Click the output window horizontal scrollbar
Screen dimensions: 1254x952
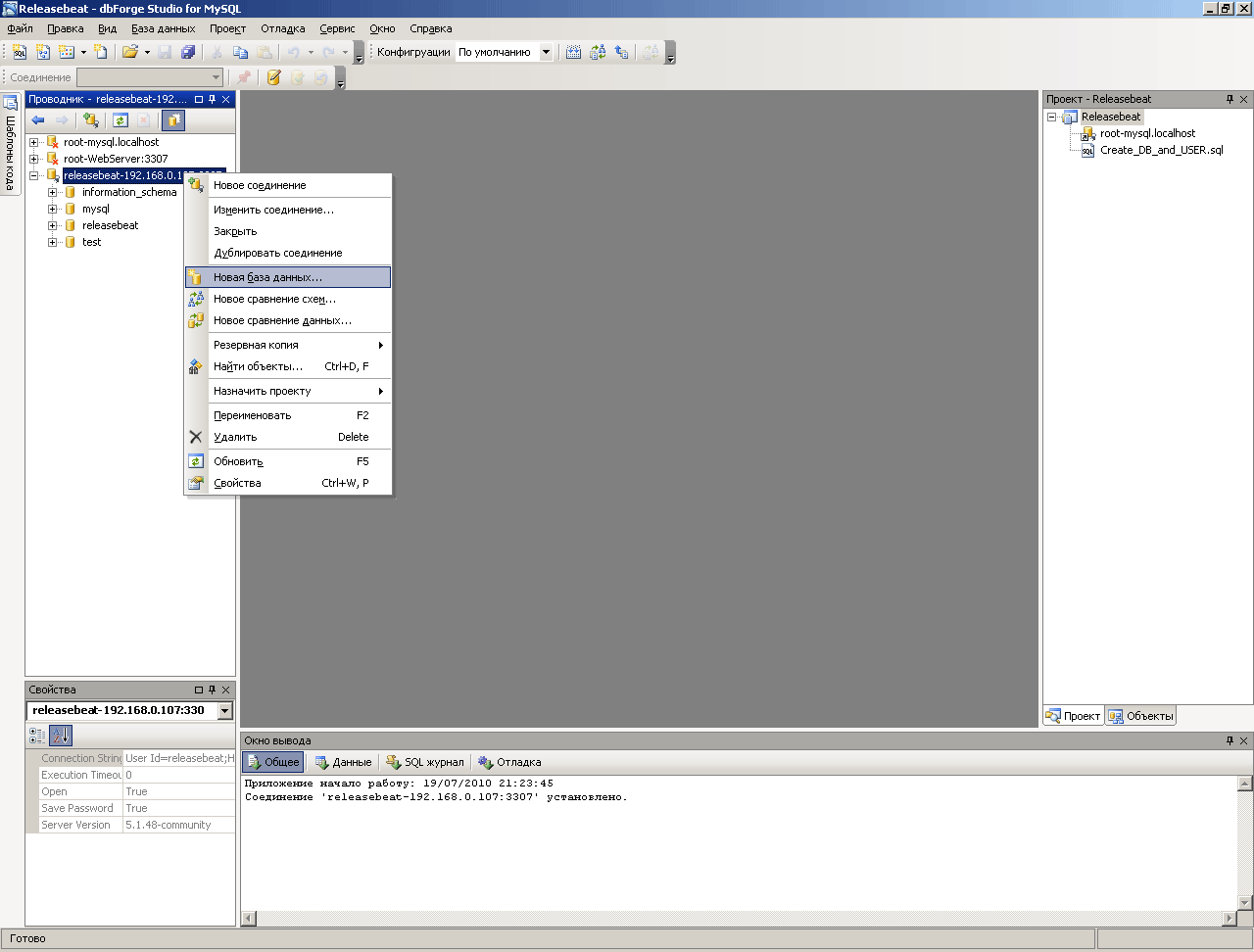coord(740,919)
